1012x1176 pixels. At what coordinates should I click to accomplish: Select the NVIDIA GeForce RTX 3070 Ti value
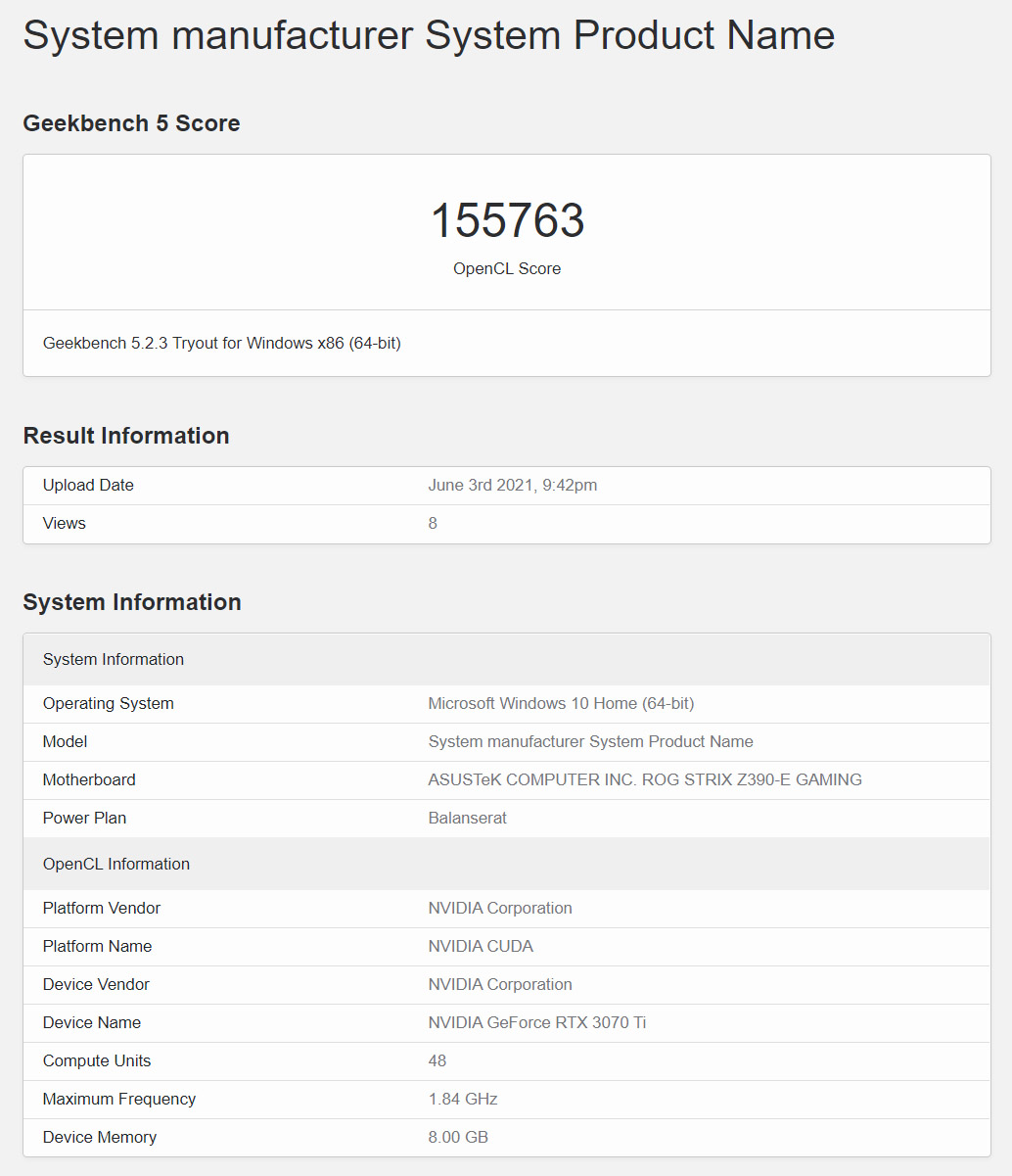537,1022
